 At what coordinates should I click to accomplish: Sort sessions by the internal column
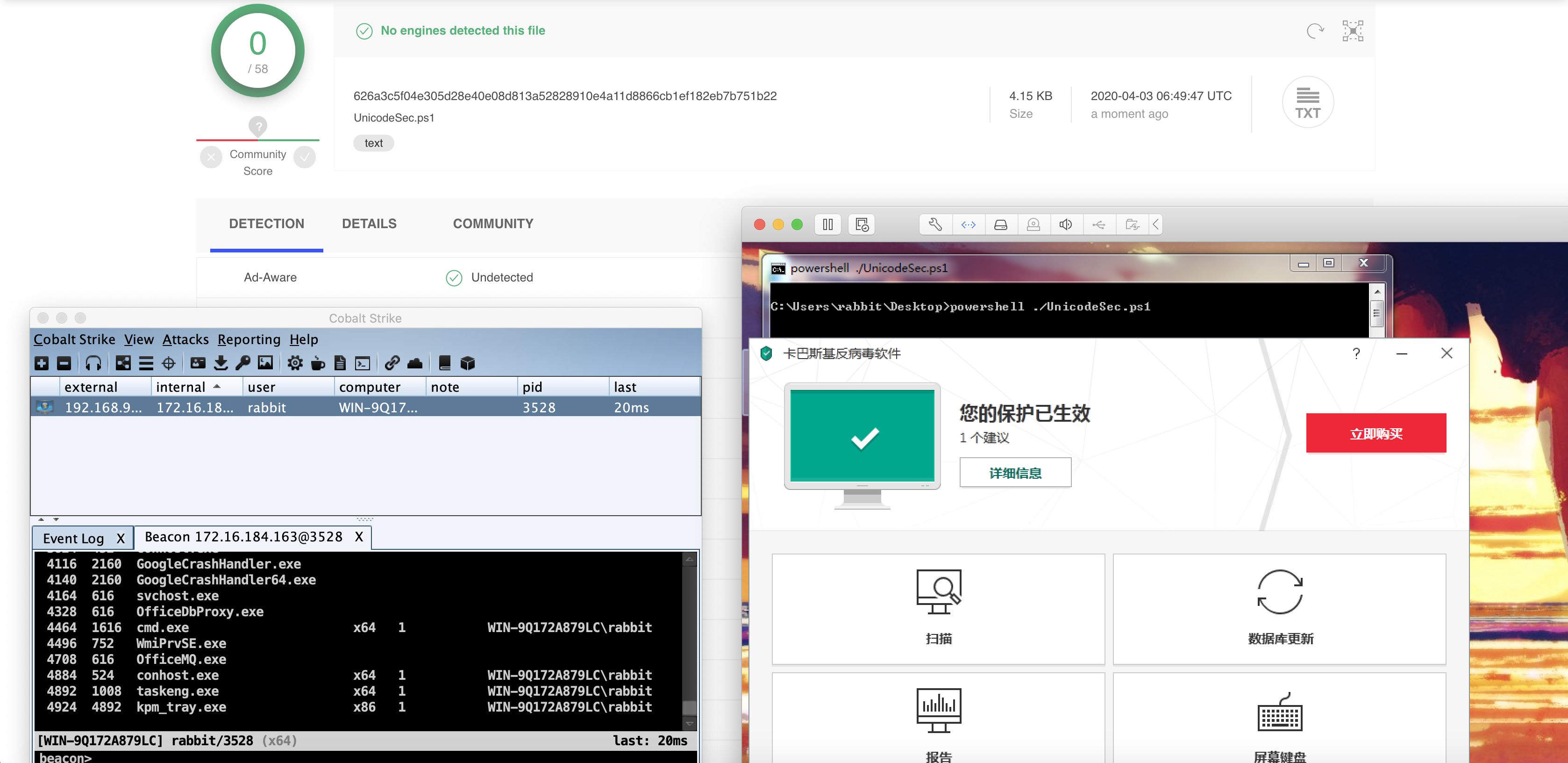pyautogui.click(x=197, y=387)
